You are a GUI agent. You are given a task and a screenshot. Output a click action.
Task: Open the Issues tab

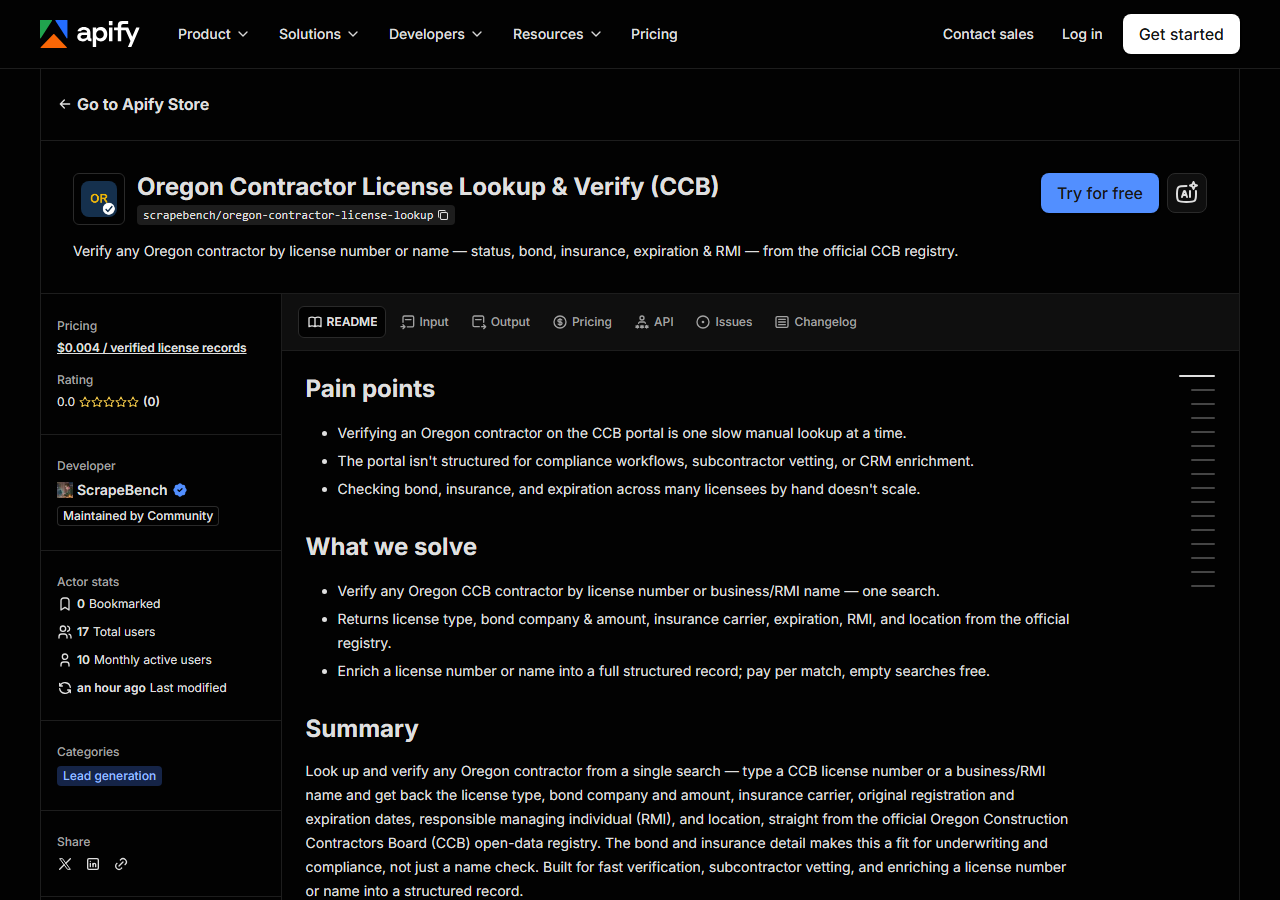pos(724,322)
